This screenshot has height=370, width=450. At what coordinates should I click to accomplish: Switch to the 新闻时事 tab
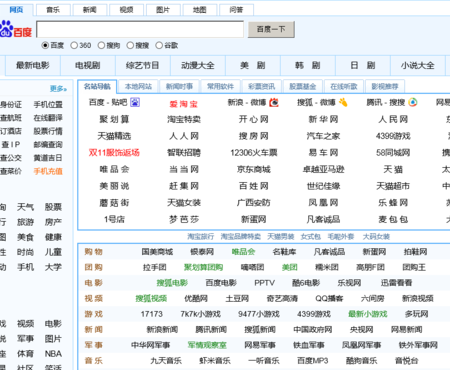[179, 87]
